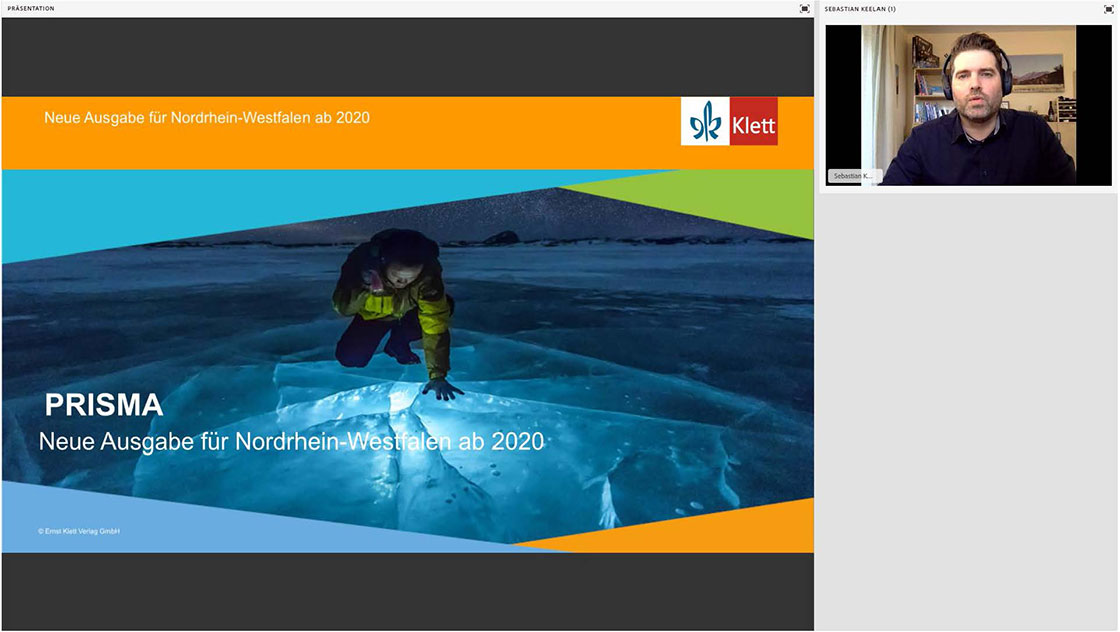Click the Klett logo on the slide

729,121
